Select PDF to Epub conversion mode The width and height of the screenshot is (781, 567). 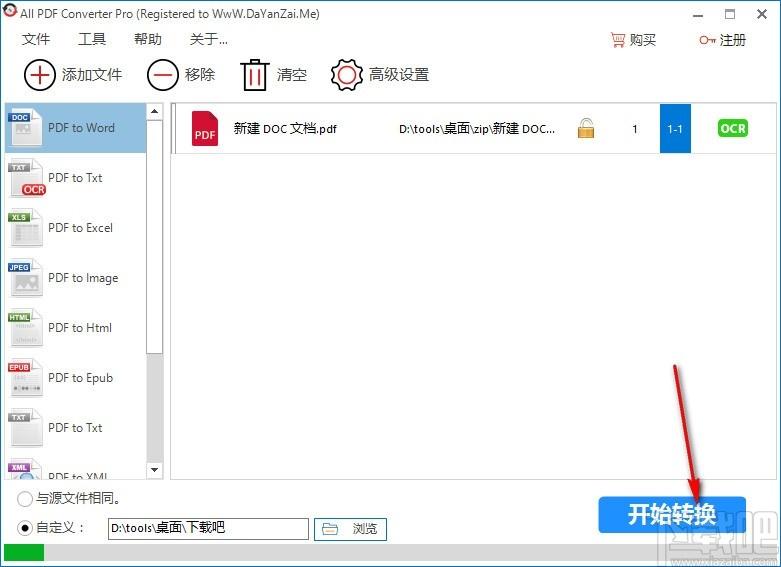pos(76,378)
